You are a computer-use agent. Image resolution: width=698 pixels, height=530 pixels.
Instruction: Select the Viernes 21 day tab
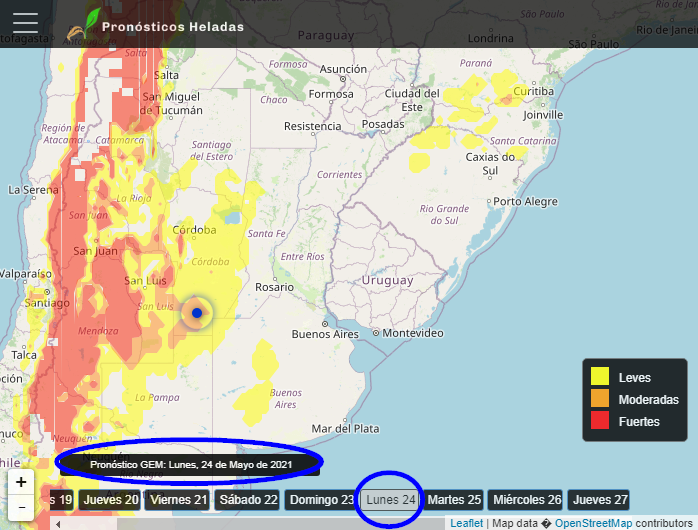[x=179, y=500]
